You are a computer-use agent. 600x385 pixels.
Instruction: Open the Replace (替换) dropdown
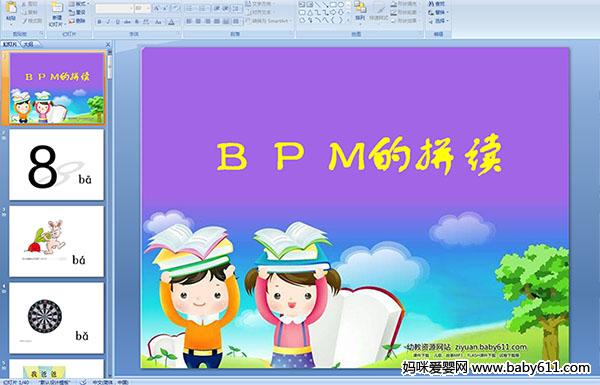coord(437,12)
